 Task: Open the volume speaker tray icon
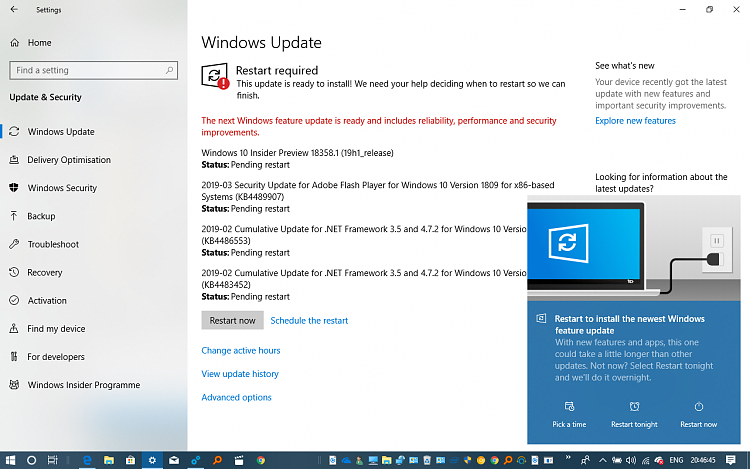point(631,460)
